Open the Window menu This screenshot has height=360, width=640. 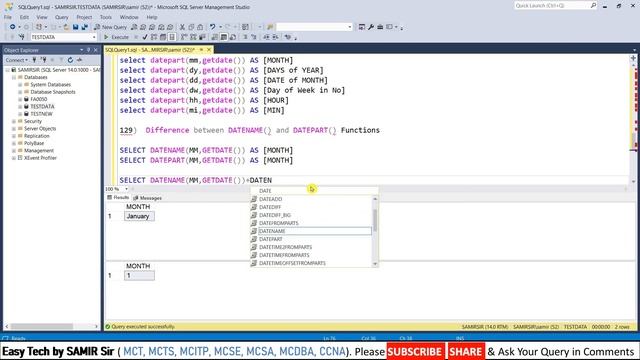[129, 17]
